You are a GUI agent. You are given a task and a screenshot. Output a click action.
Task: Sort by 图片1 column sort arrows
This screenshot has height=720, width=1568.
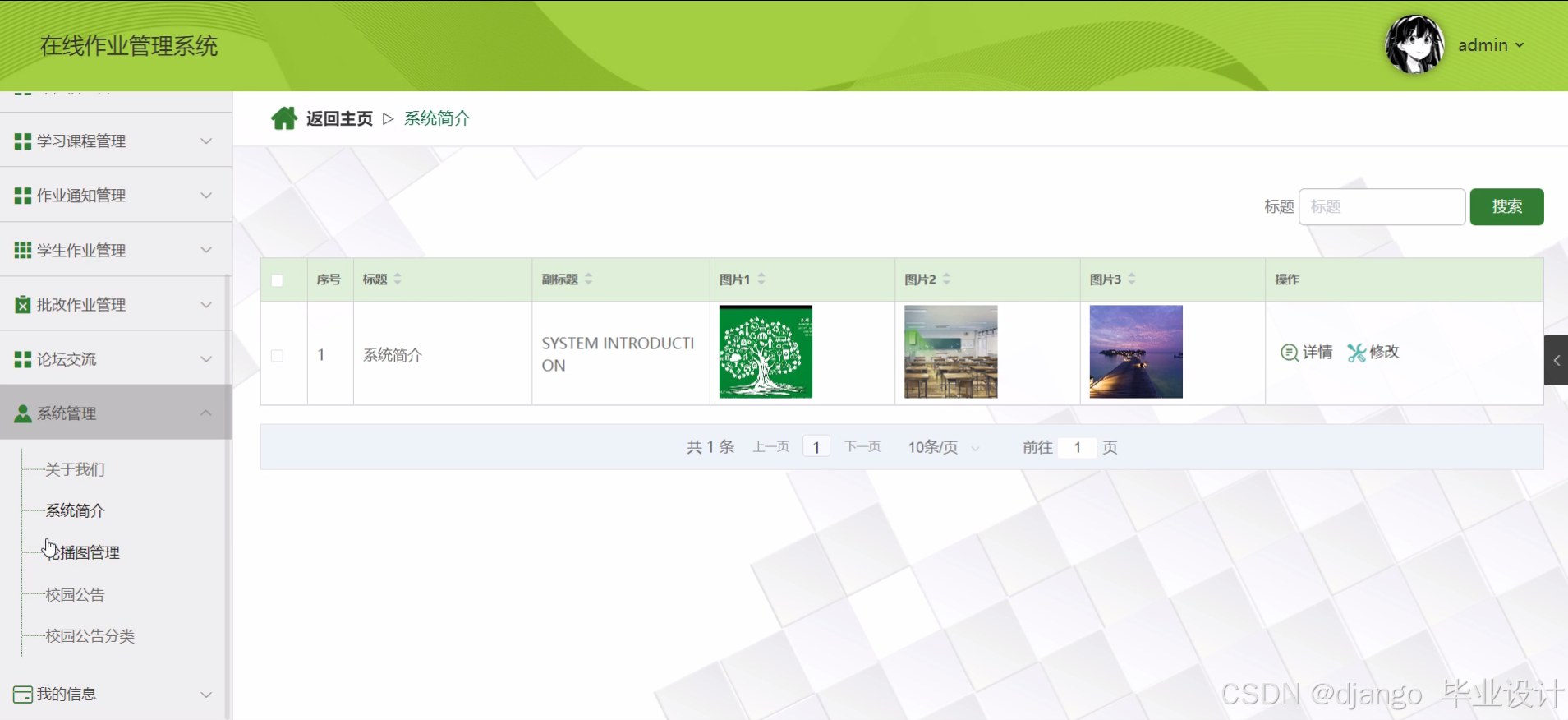761,279
